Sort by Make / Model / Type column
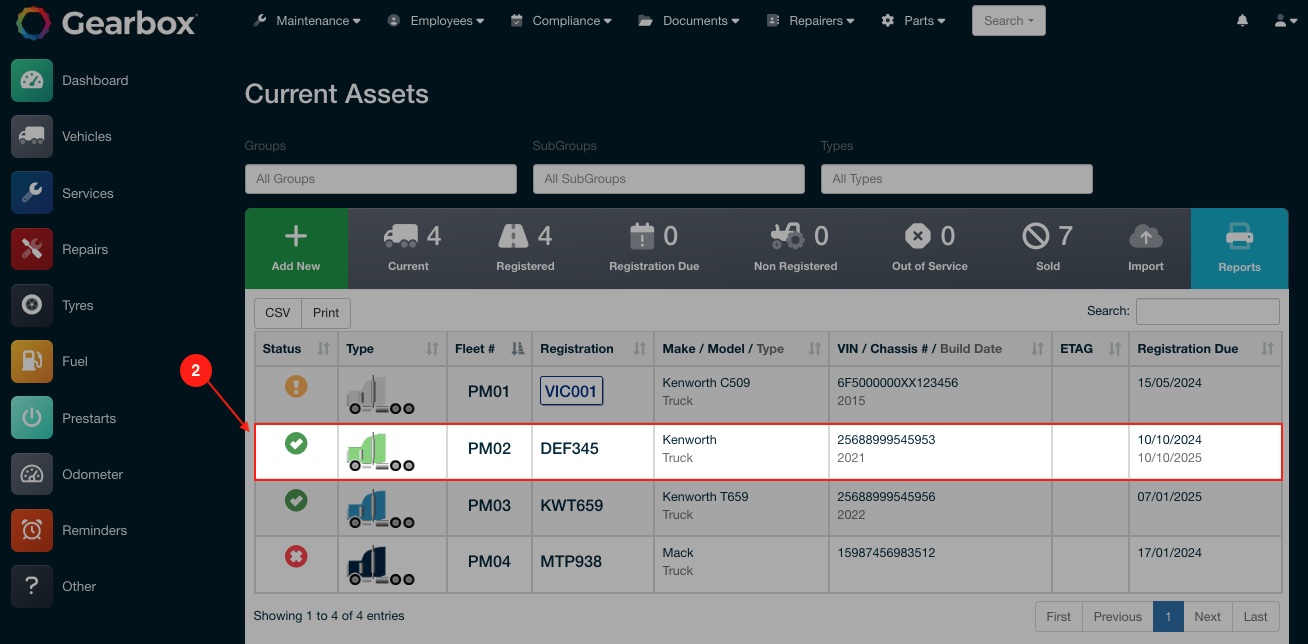This screenshot has width=1308, height=644. [741, 349]
